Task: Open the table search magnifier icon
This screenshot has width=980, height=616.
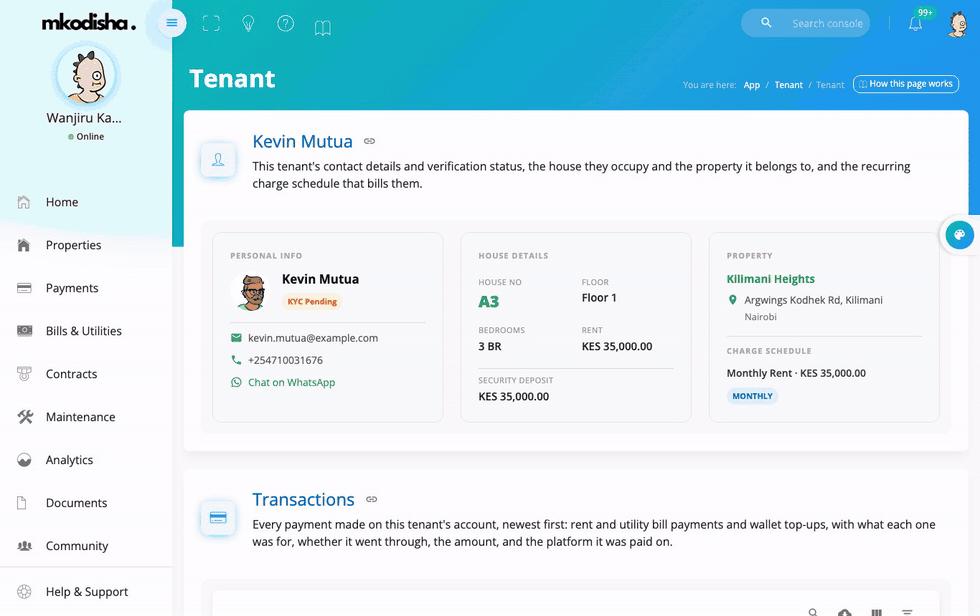Action: 812,612
